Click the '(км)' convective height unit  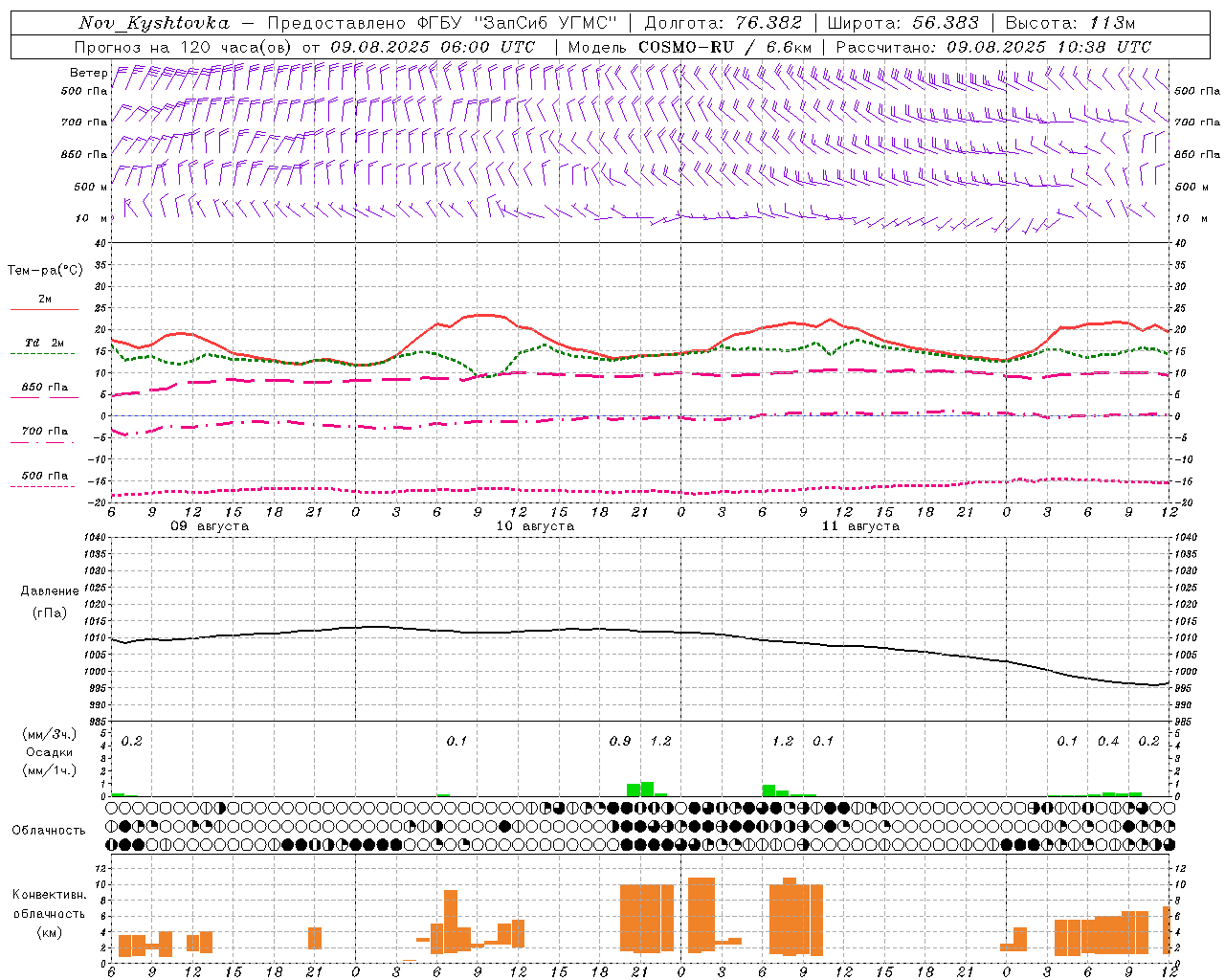point(50,932)
